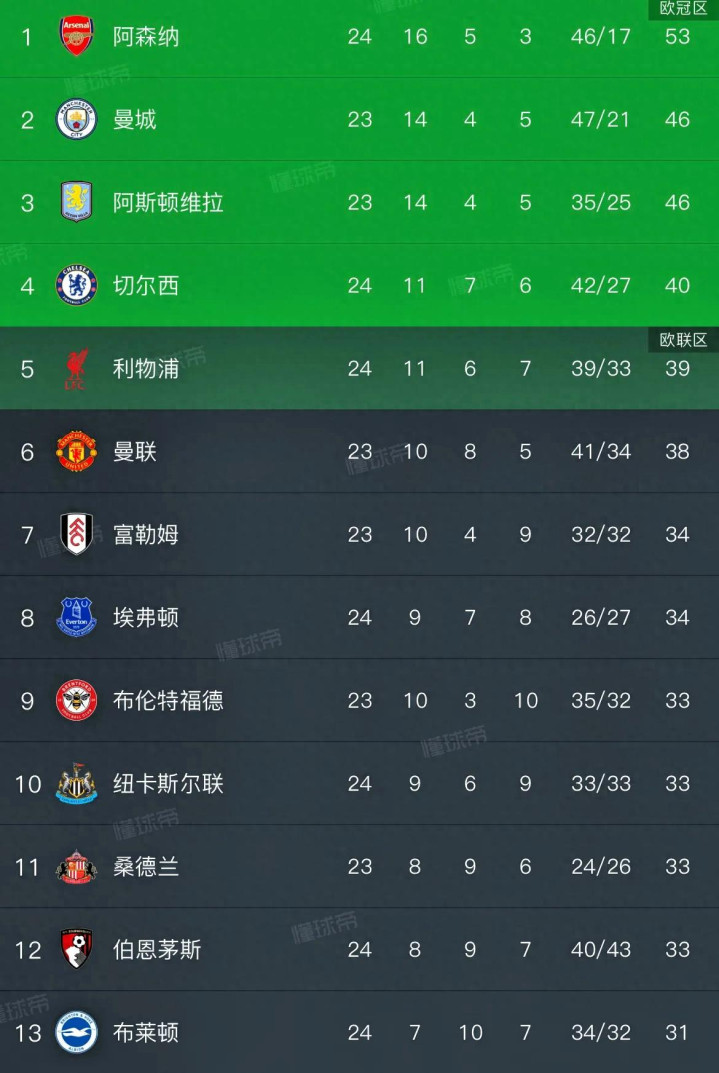Viewport: 719px width, 1073px height.
Task: Select the Aston Villa crest
Action: (76, 203)
